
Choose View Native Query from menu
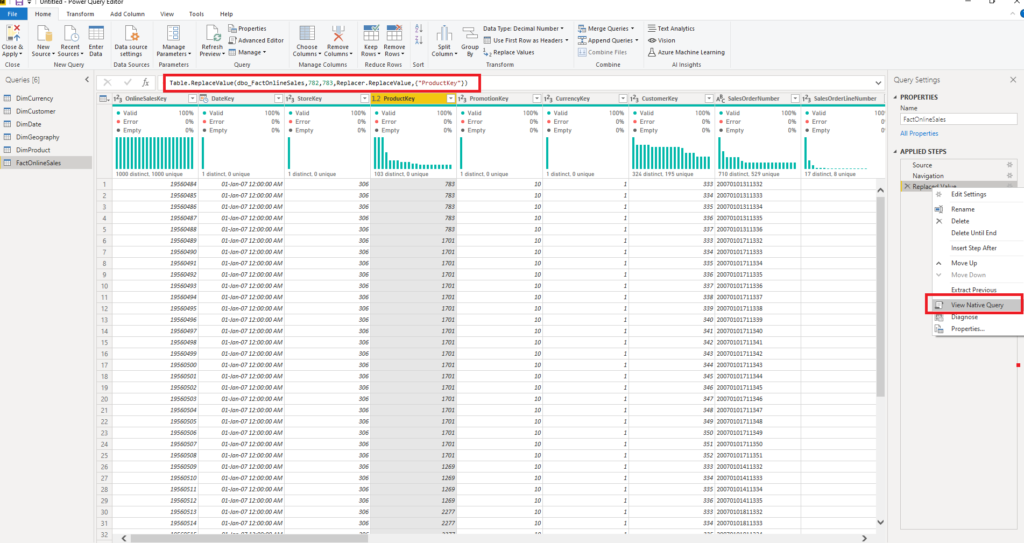[975, 305]
